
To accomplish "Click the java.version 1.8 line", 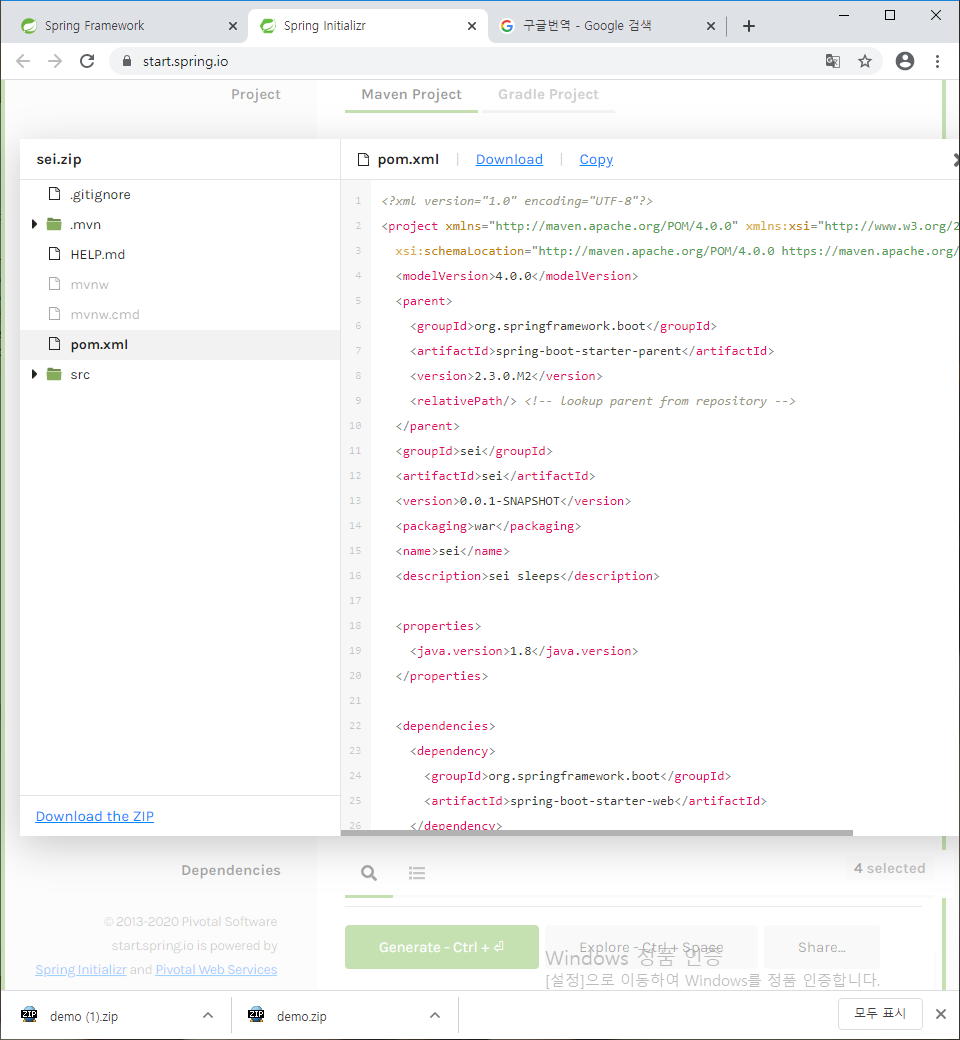I will pyautogui.click(x=524, y=651).
